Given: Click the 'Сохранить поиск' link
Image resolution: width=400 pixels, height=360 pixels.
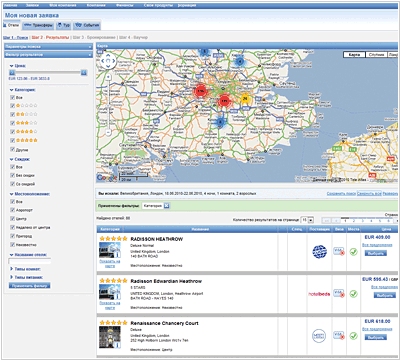Looking at the screenshot, I should click(x=341, y=194).
